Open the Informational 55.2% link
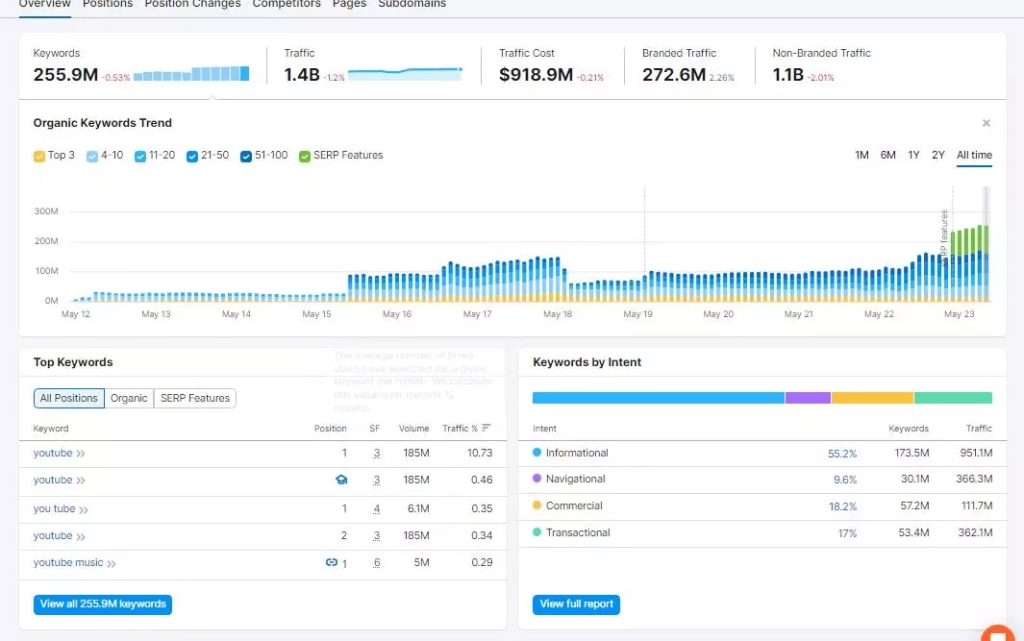1024x641 pixels. [842, 454]
